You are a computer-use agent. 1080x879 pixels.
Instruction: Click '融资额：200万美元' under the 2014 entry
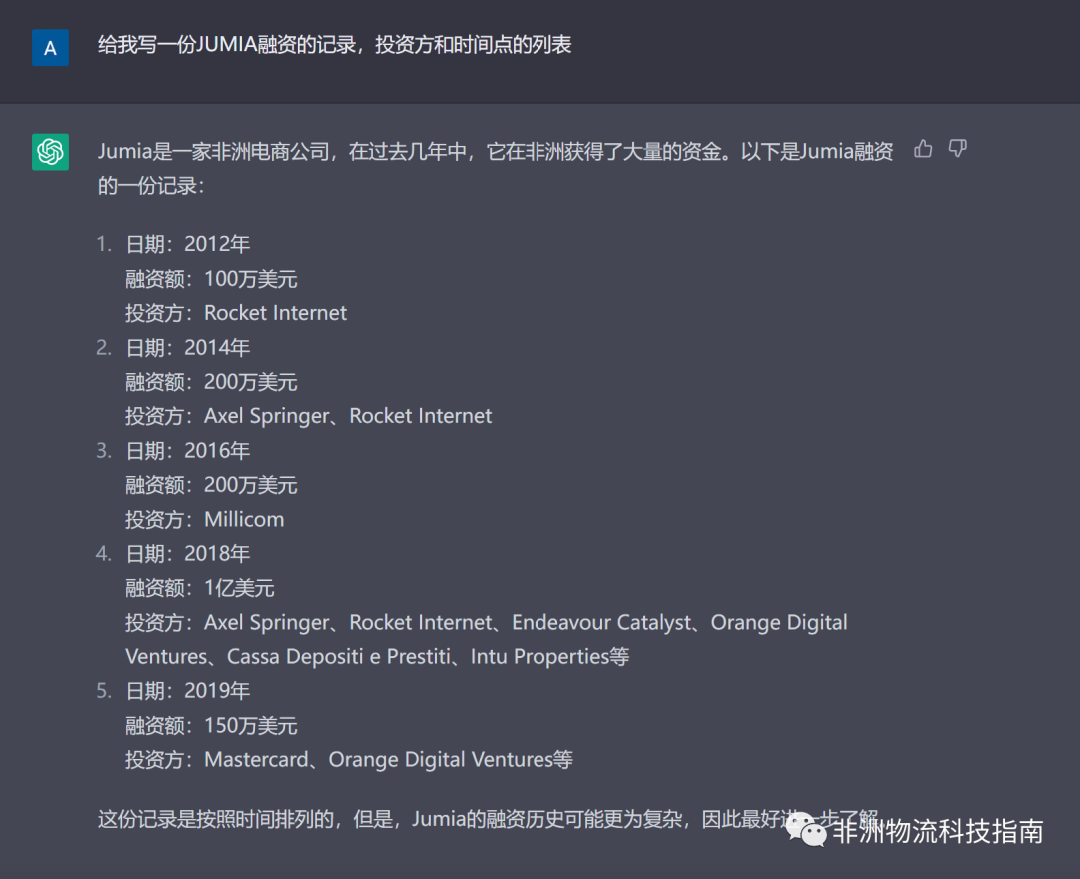(x=211, y=382)
